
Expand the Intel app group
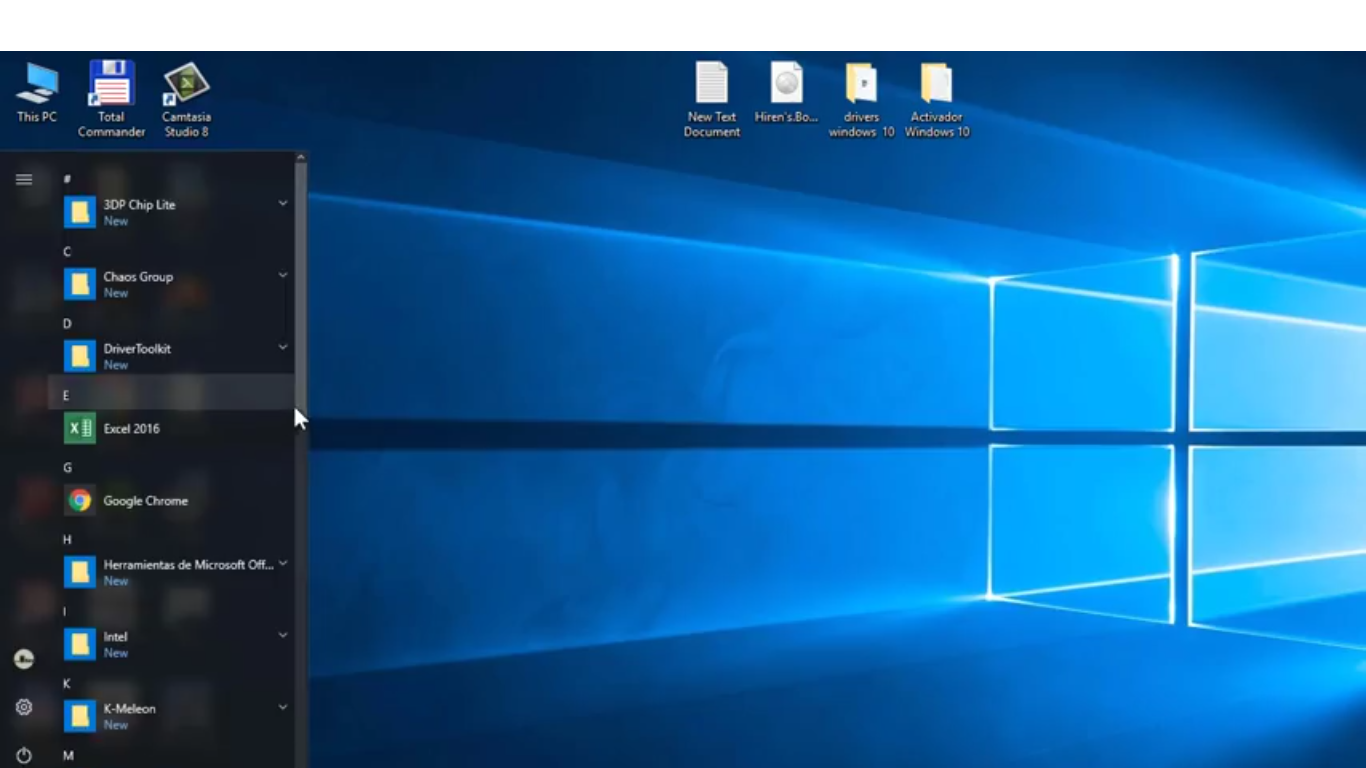(x=283, y=635)
